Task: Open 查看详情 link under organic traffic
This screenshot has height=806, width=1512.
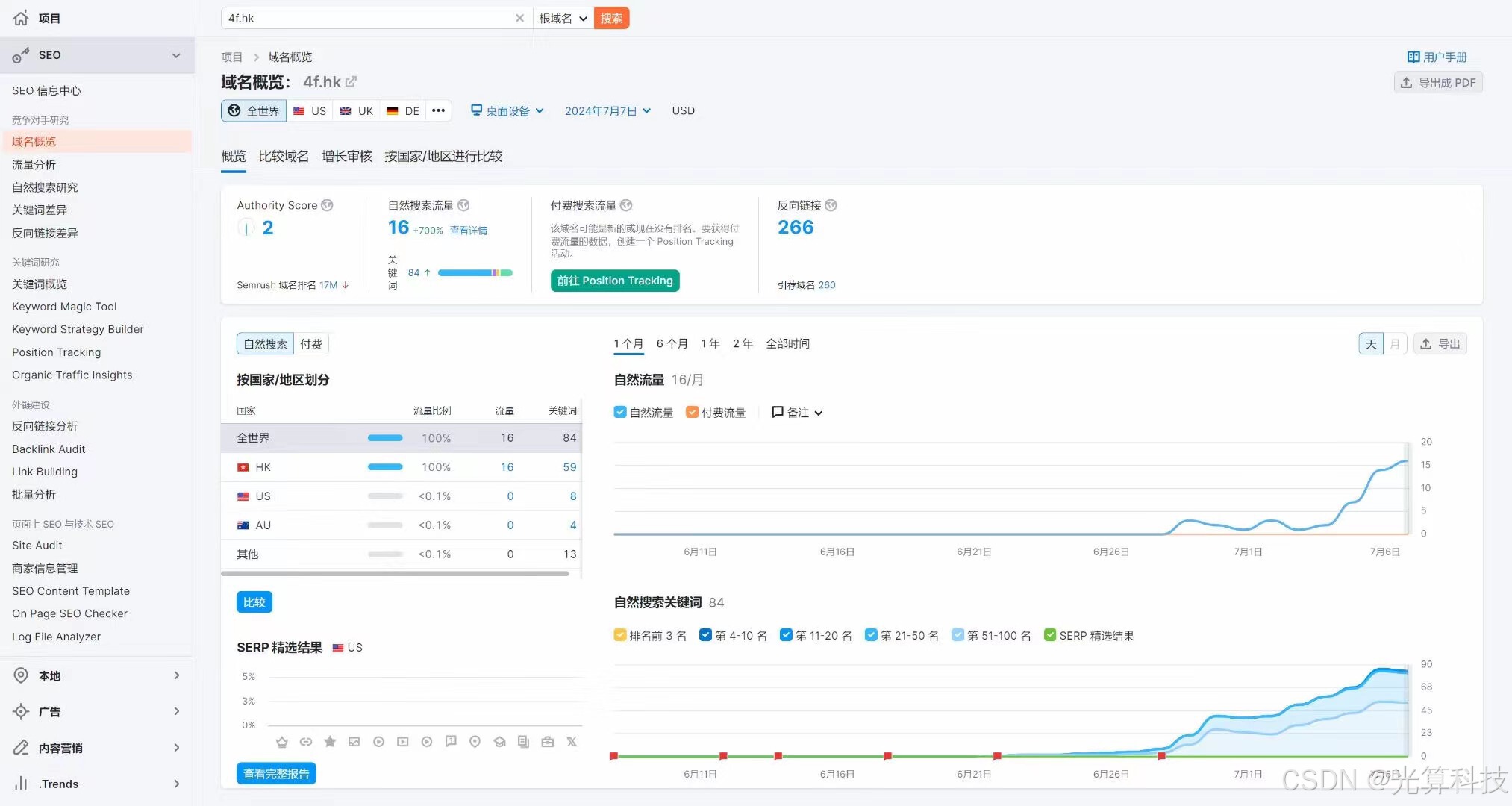Action: (x=469, y=231)
